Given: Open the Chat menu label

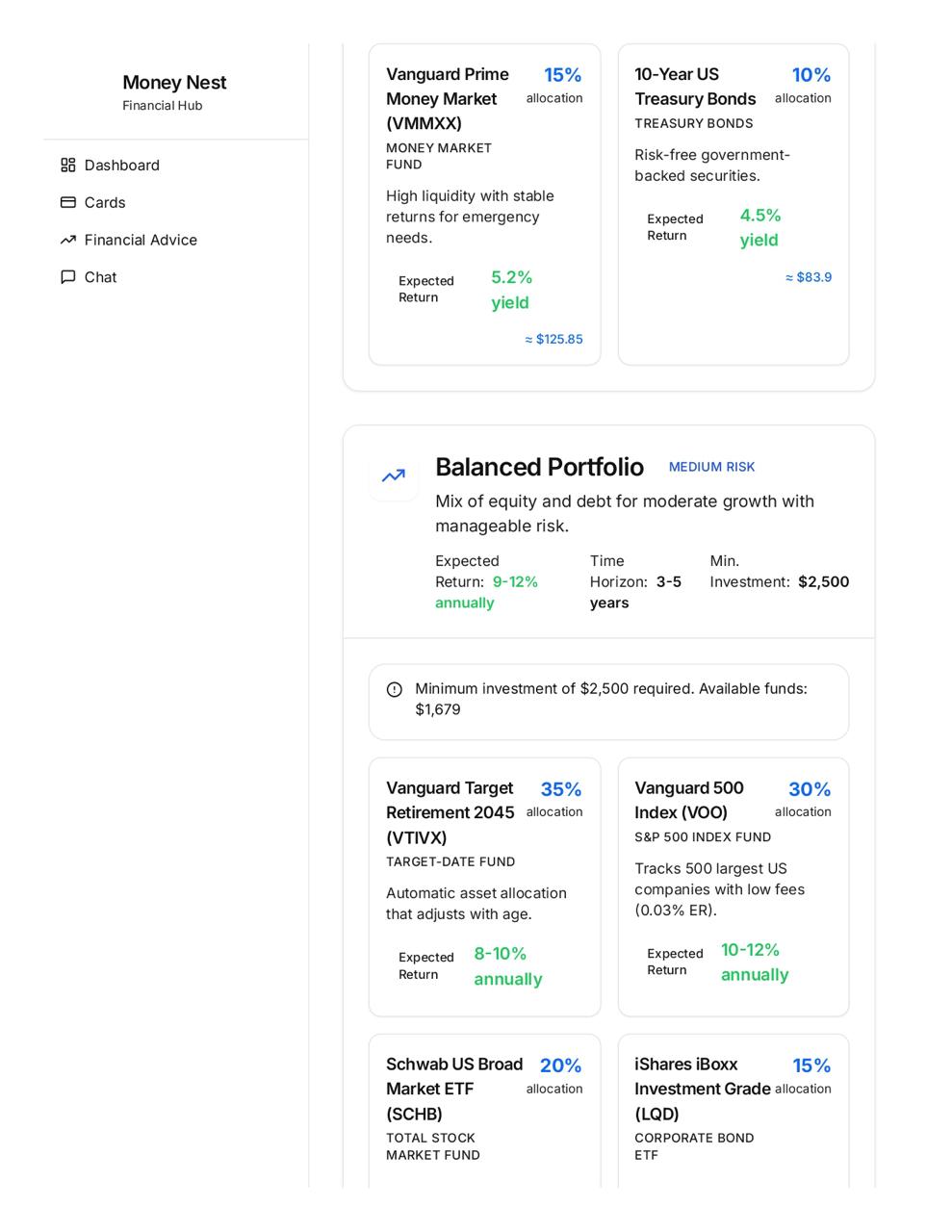Looking at the screenshot, I should 100,278.
